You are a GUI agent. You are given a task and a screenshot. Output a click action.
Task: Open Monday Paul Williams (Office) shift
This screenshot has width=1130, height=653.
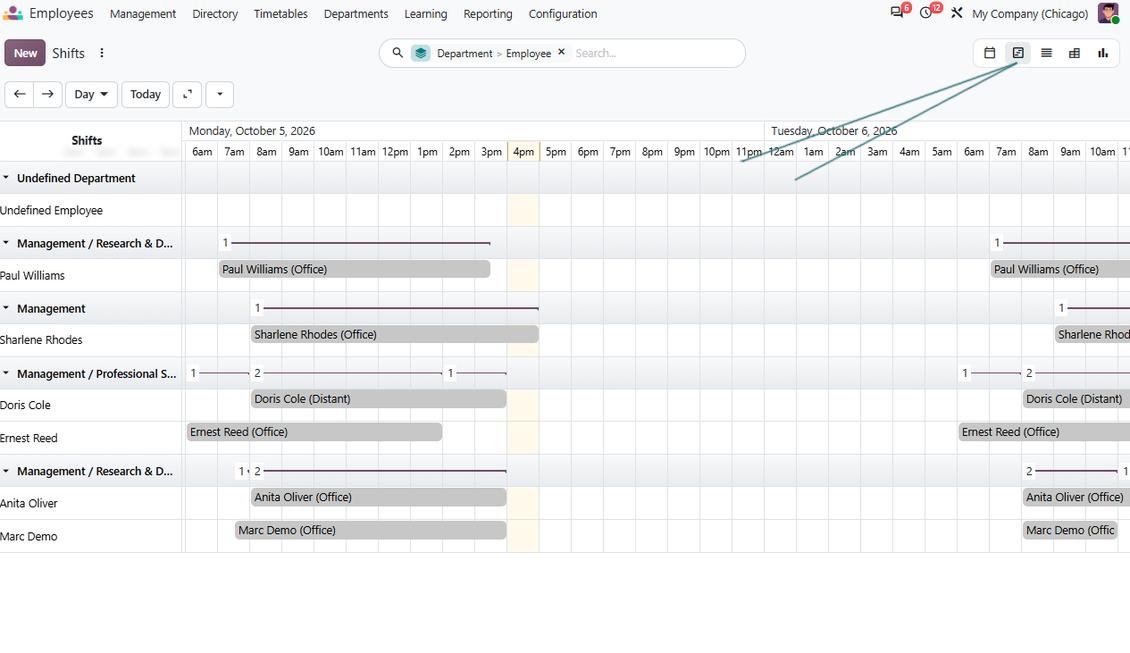(x=355, y=269)
